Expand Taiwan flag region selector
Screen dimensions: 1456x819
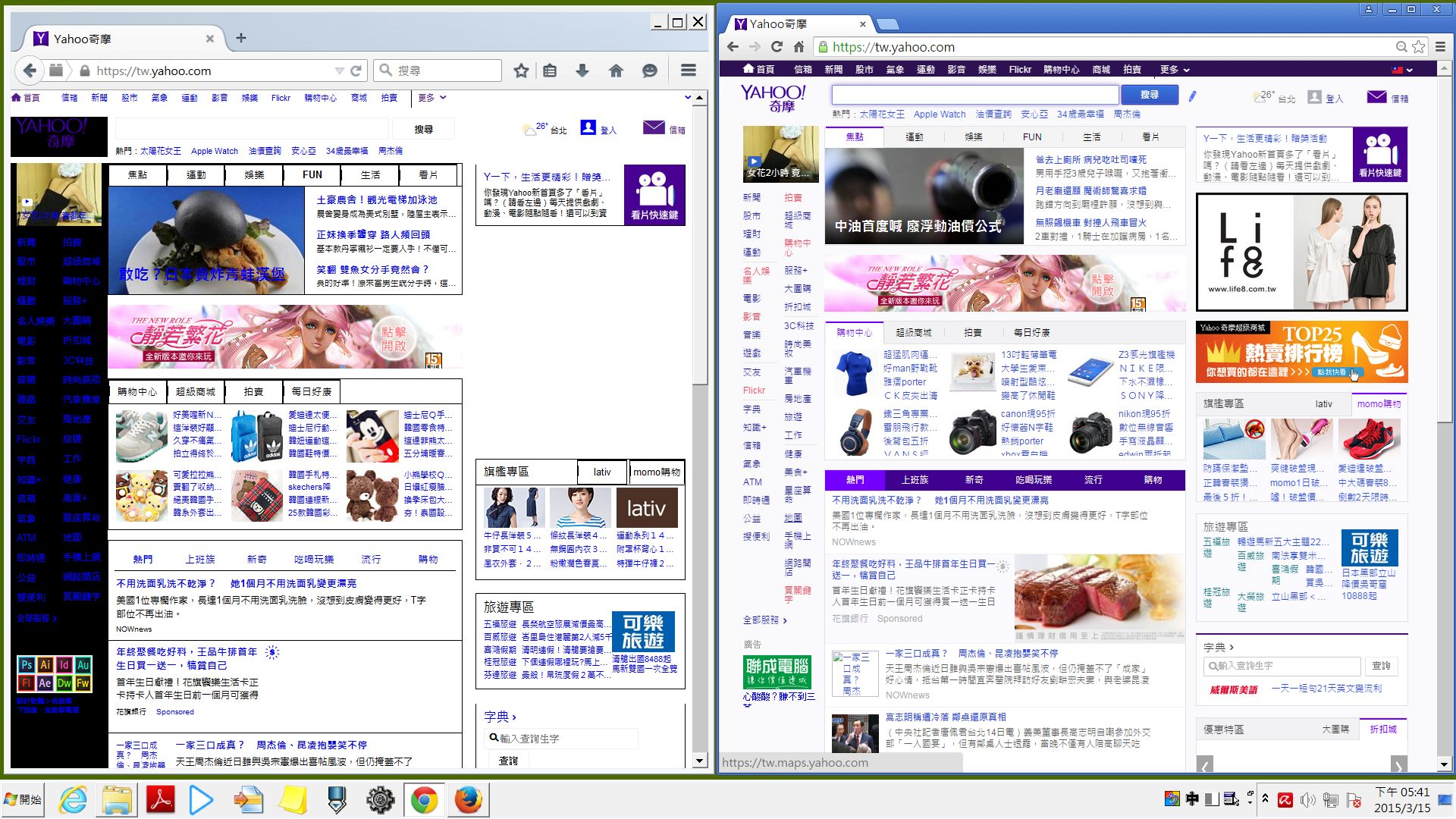[x=1402, y=69]
